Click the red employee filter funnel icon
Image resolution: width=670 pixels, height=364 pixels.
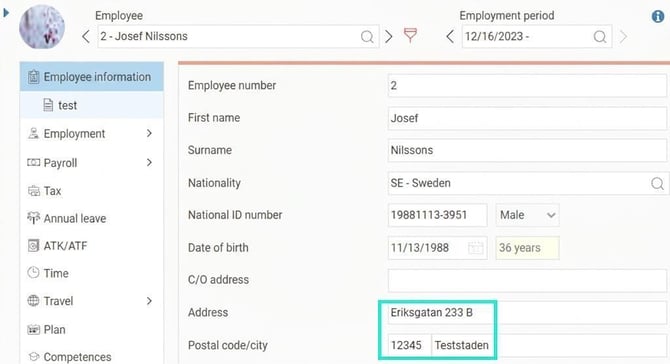click(x=410, y=35)
